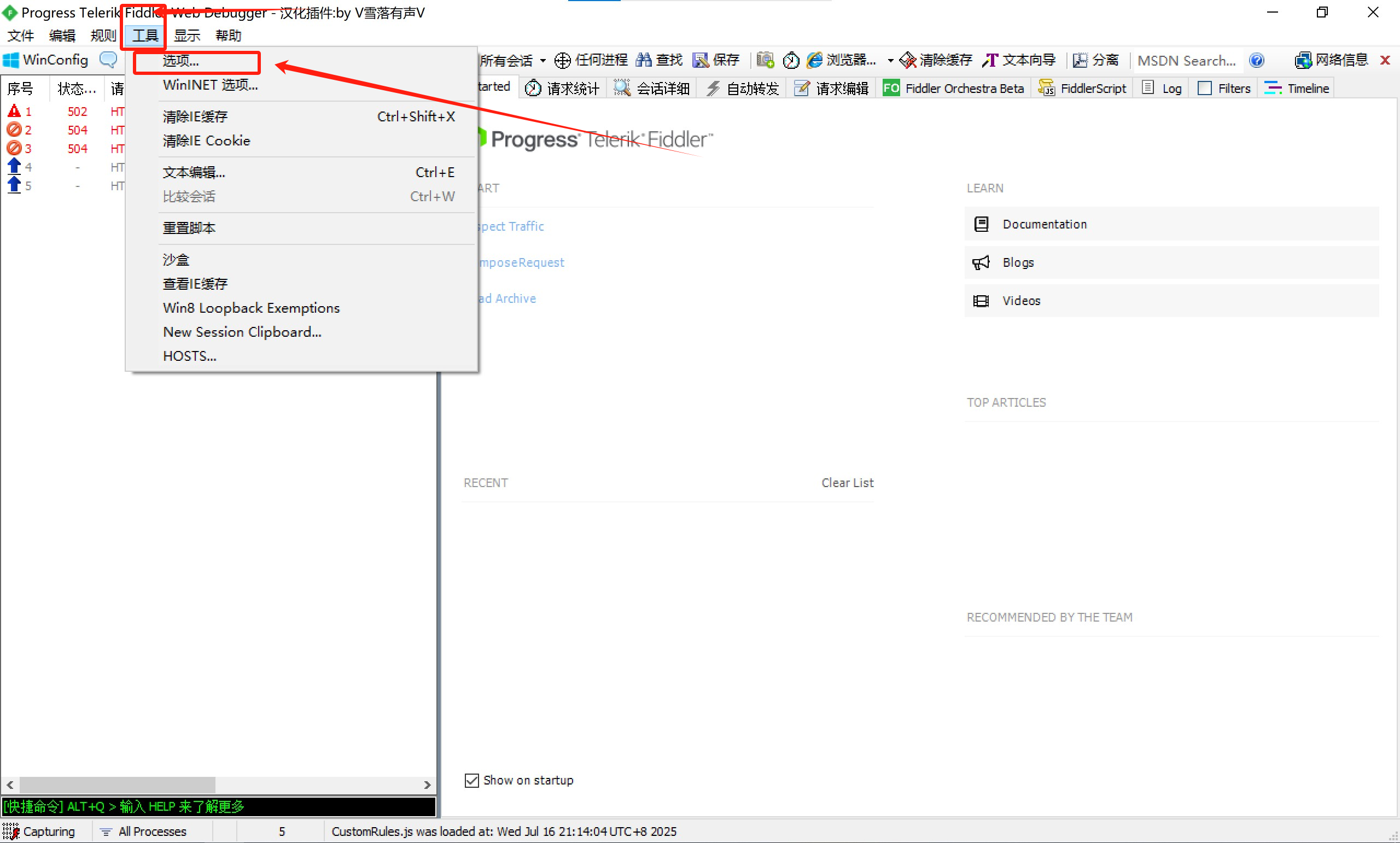This screenshot has width=1400, height=843.
Task: Switch to the Inspectors (会话详细) tab
Action: pyautogui.click(x=652, y=89)
